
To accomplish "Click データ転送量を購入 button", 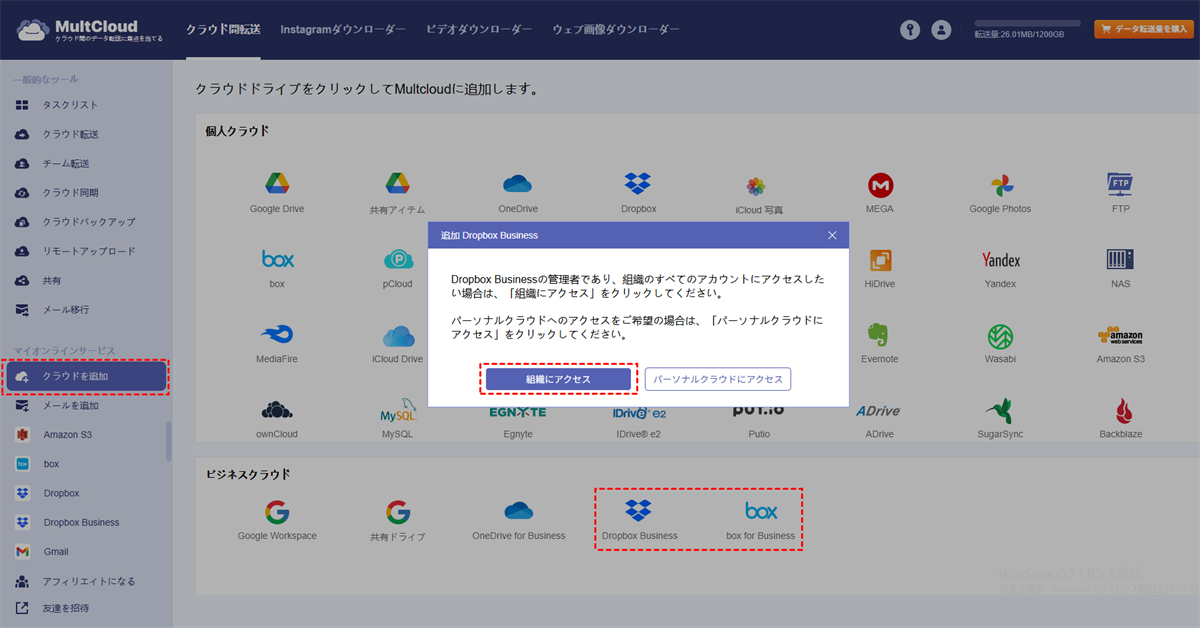I will [x=1143, y=30].
